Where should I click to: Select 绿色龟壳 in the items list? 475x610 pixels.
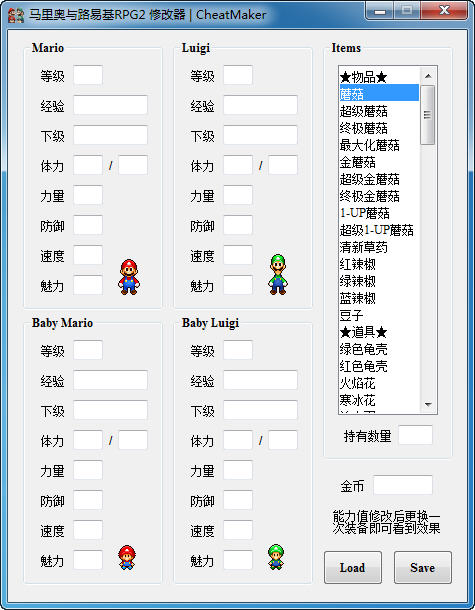coord(379,349)
